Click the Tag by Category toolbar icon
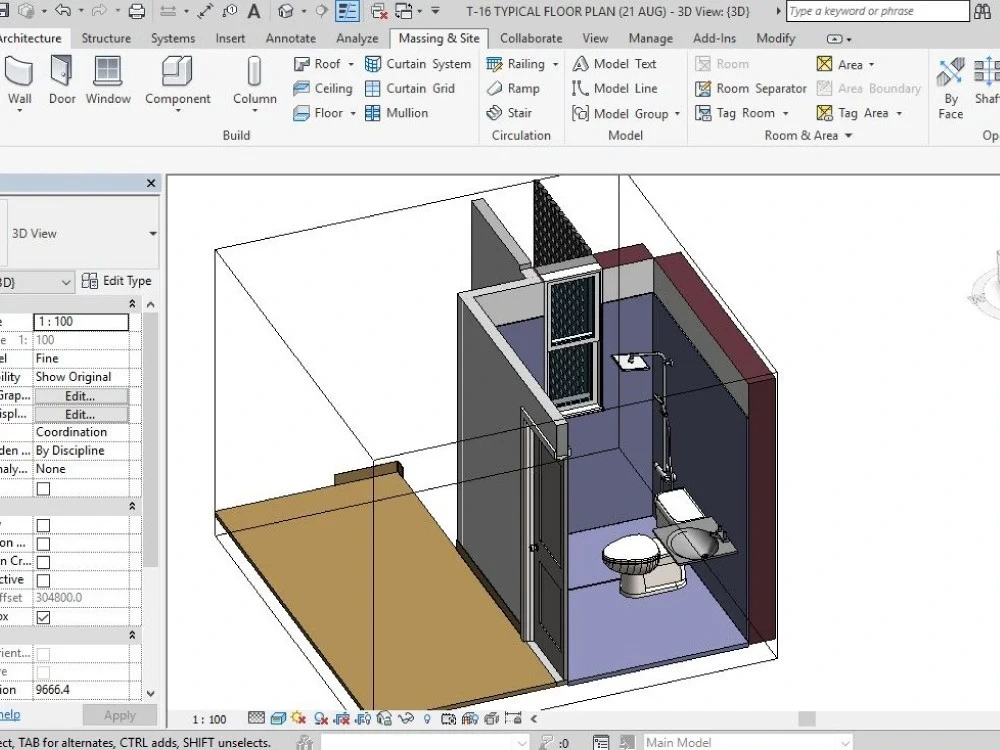Image resolution: width=1000 pixels, height=750 pixels. (230, 11)
